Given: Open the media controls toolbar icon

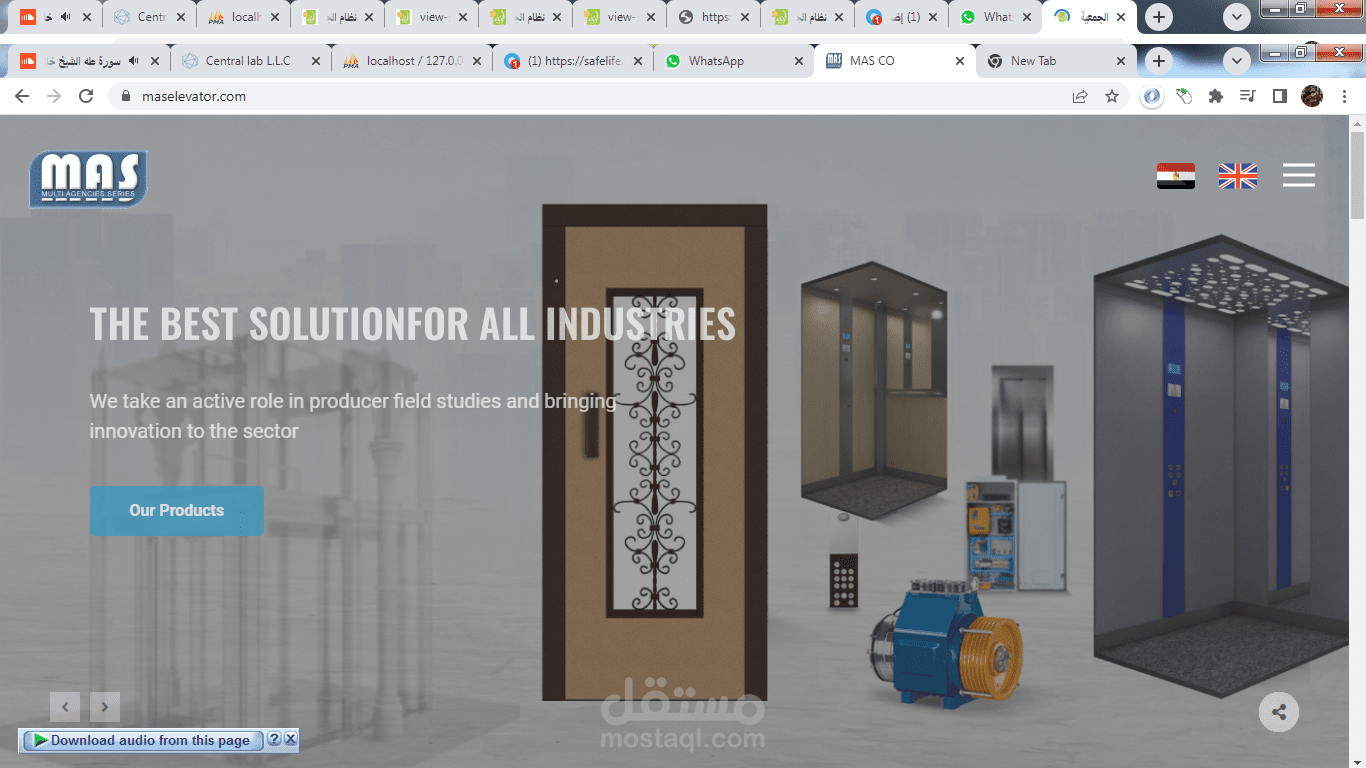Looking at the screenshot, I should coord(1247,96).
